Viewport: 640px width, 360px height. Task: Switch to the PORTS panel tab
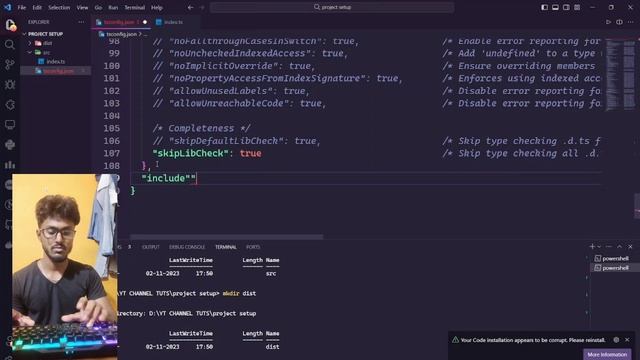[x=253, y=247]
